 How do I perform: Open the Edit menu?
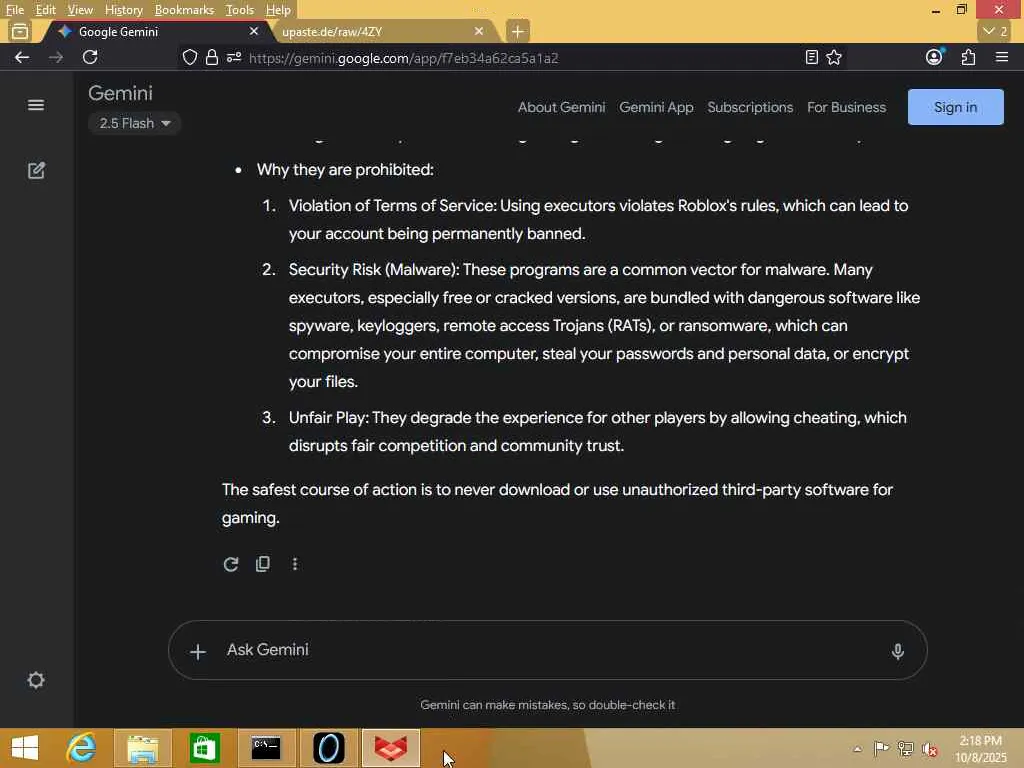click(x=46, y=10)
